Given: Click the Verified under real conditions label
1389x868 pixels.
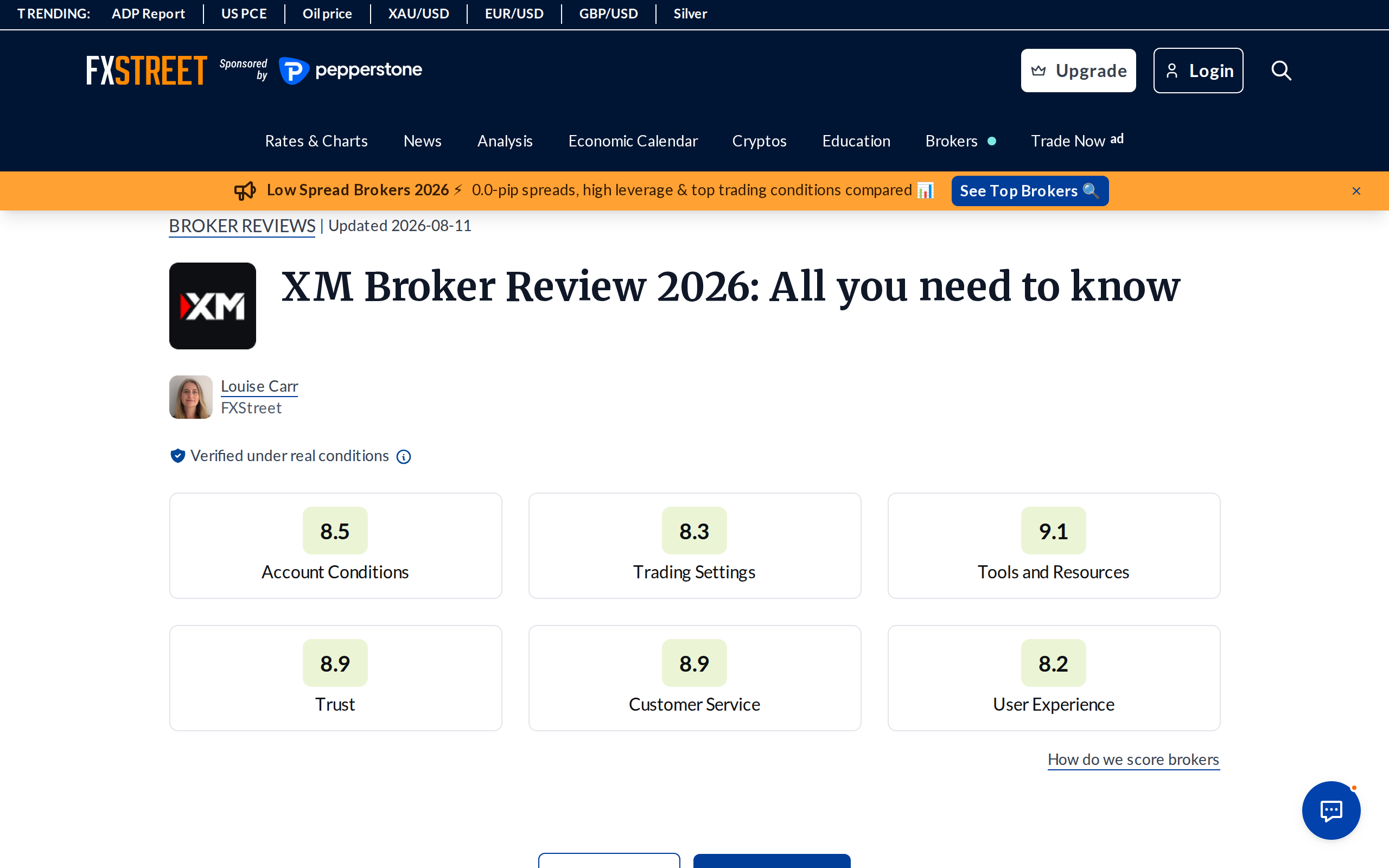Looking at the screenshot, I should coord(290,456).
